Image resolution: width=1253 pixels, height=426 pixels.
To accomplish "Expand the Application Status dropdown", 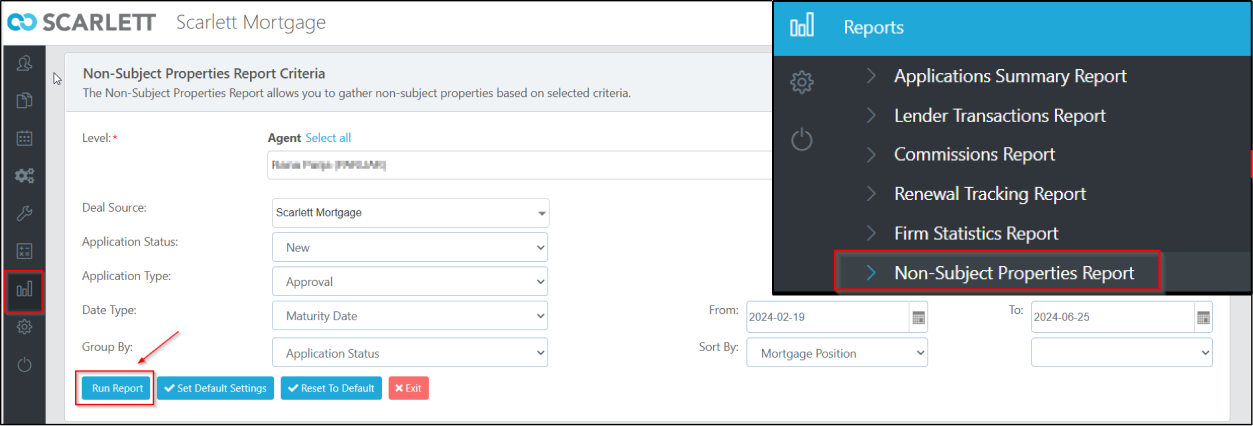I will (410, 247).
